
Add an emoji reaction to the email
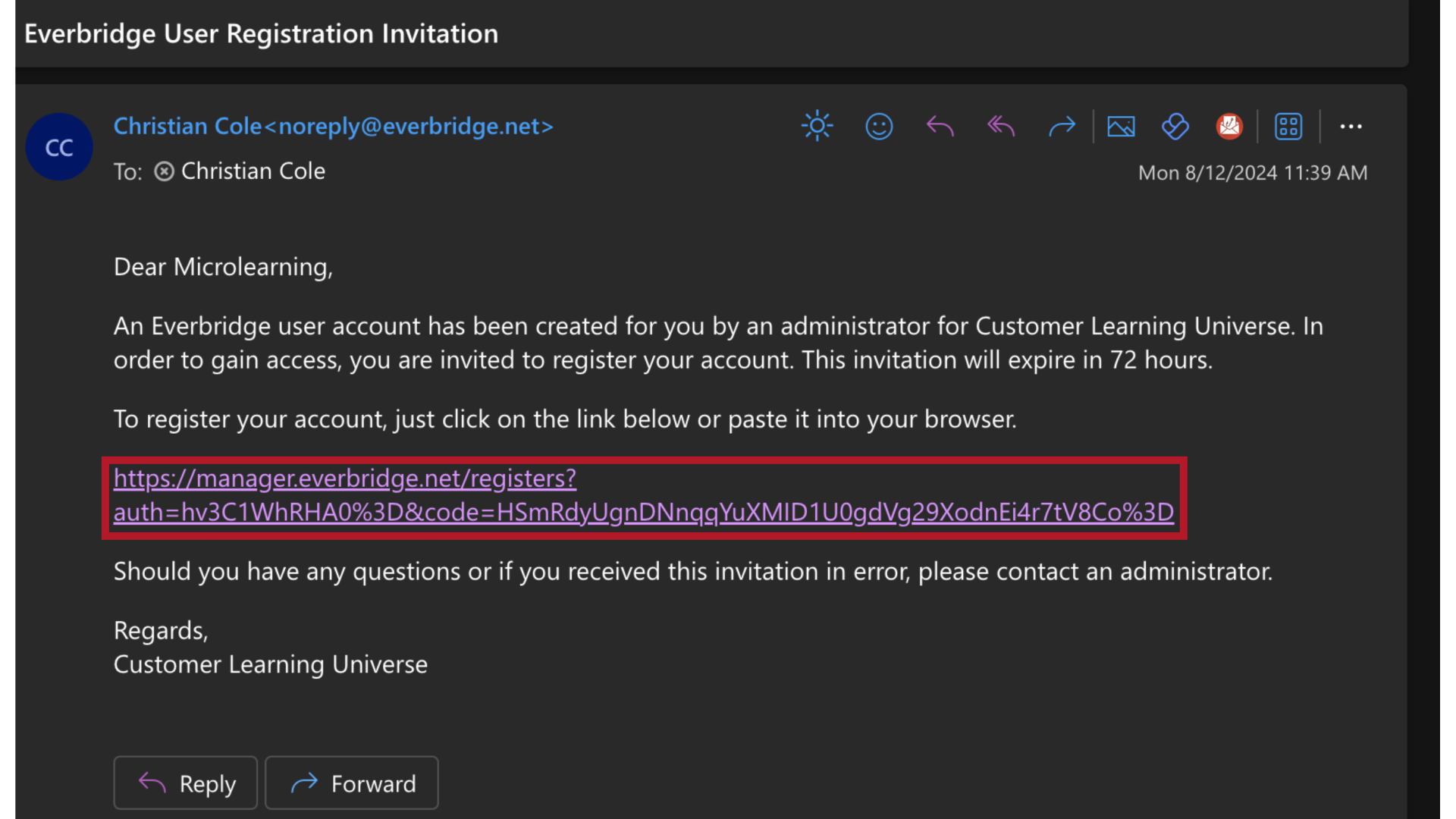pos(879,126)
